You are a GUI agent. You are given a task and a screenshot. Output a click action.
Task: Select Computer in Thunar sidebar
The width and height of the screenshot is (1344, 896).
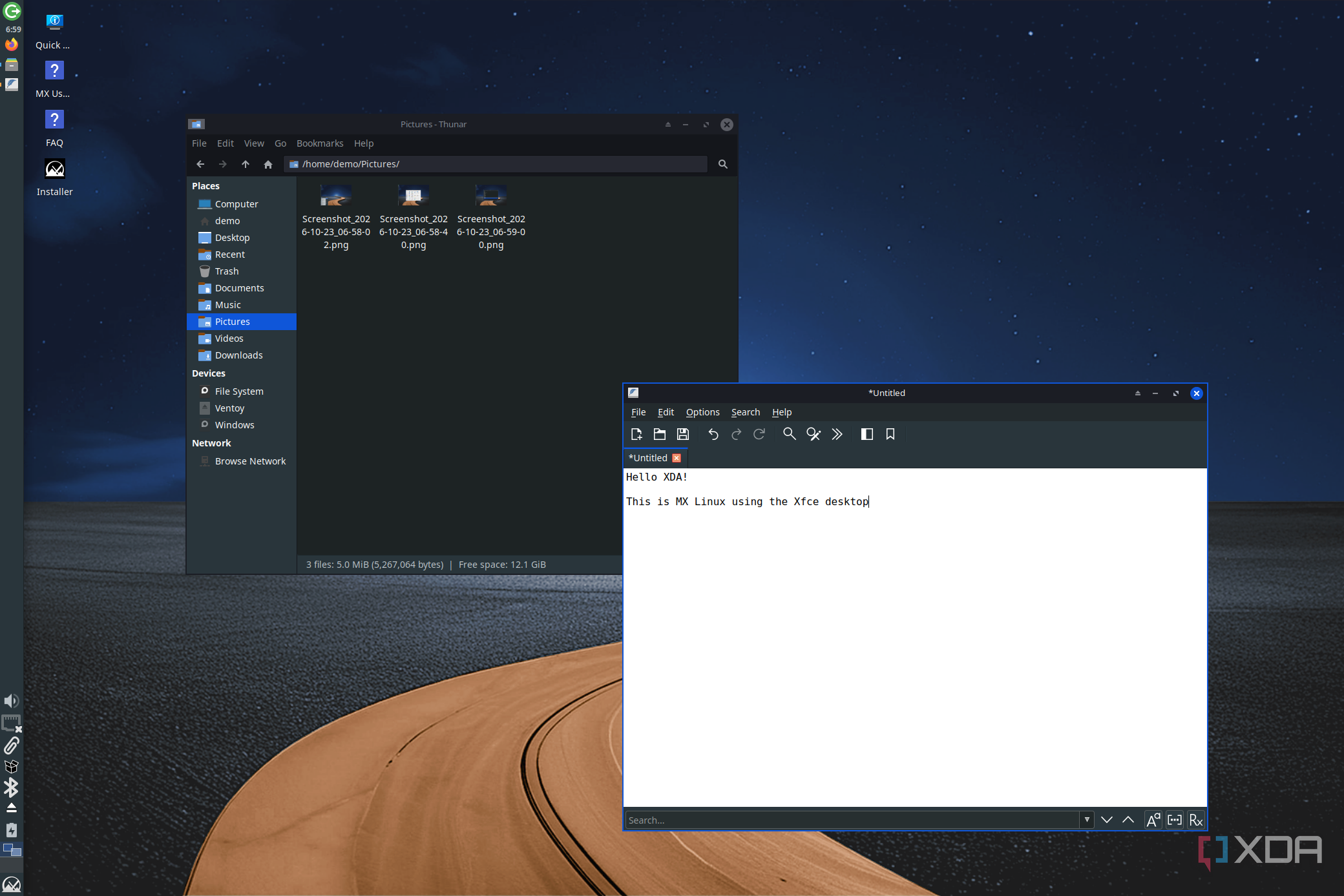(x=242, y=204)
